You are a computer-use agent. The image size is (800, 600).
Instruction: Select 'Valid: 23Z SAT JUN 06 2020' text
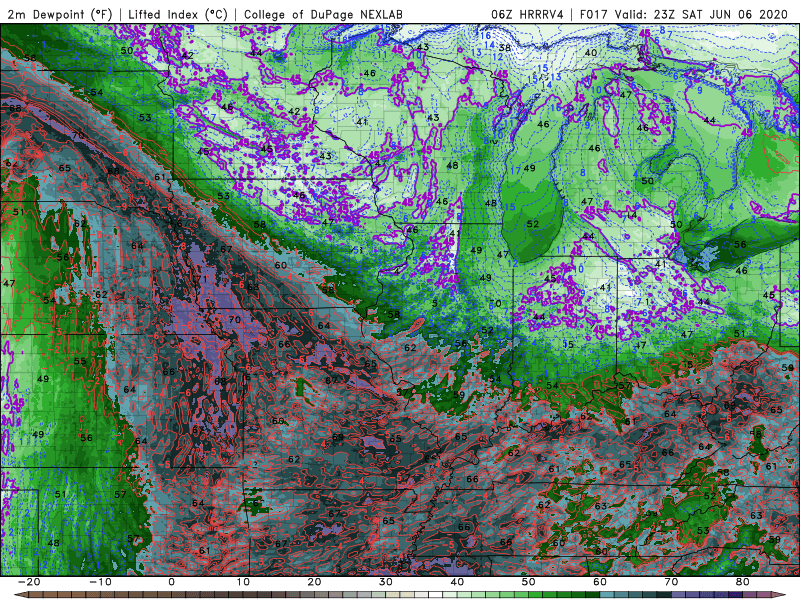tap(702, 14)
